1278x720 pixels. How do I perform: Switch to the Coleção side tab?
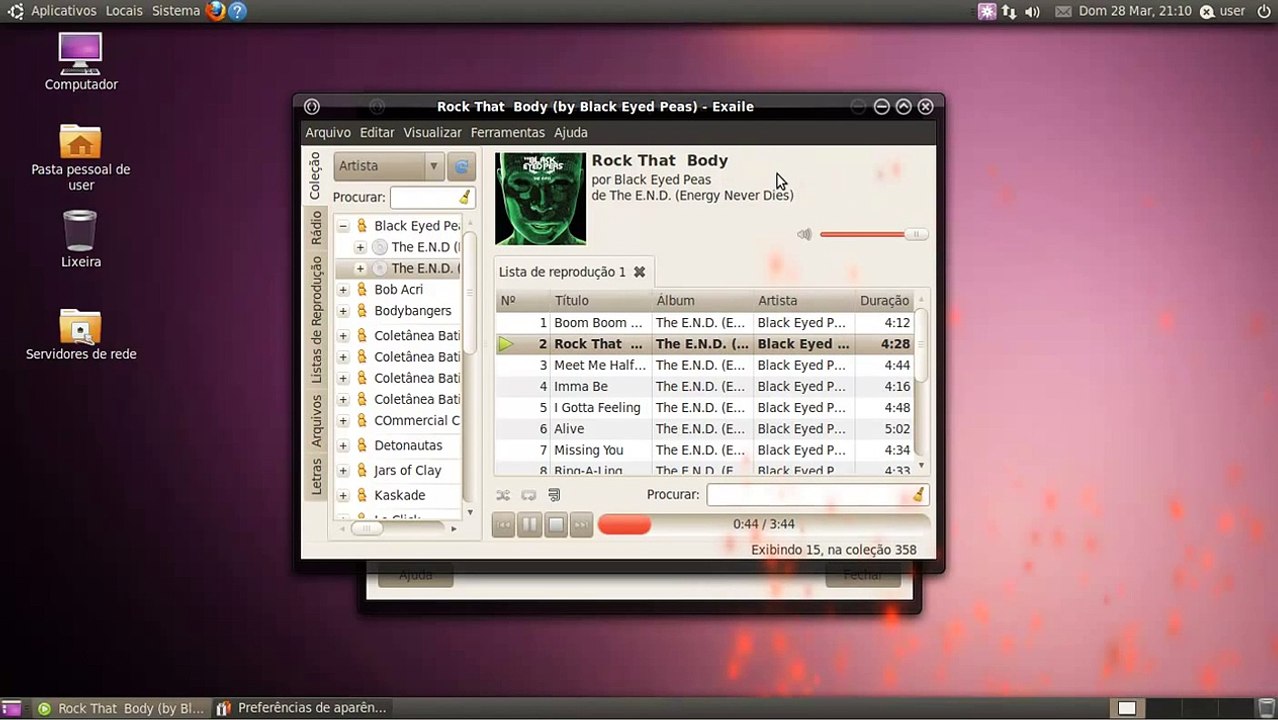pos(315,175)
